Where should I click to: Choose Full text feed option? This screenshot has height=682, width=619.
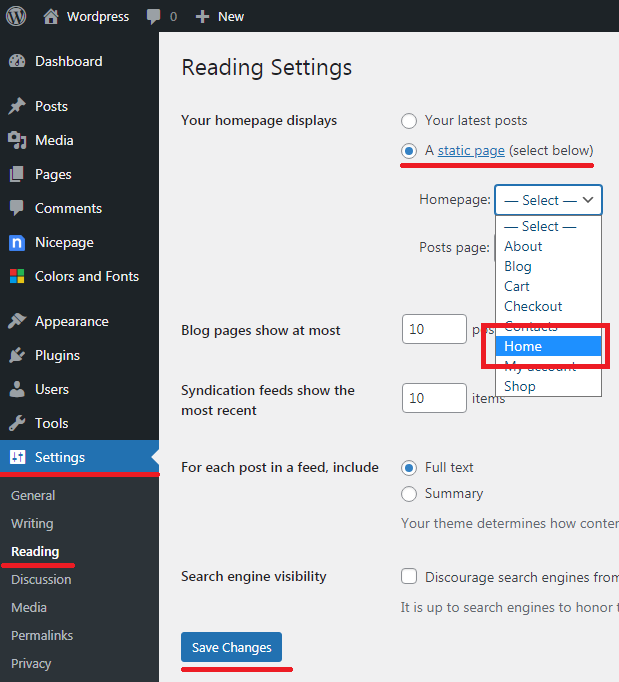409,468
